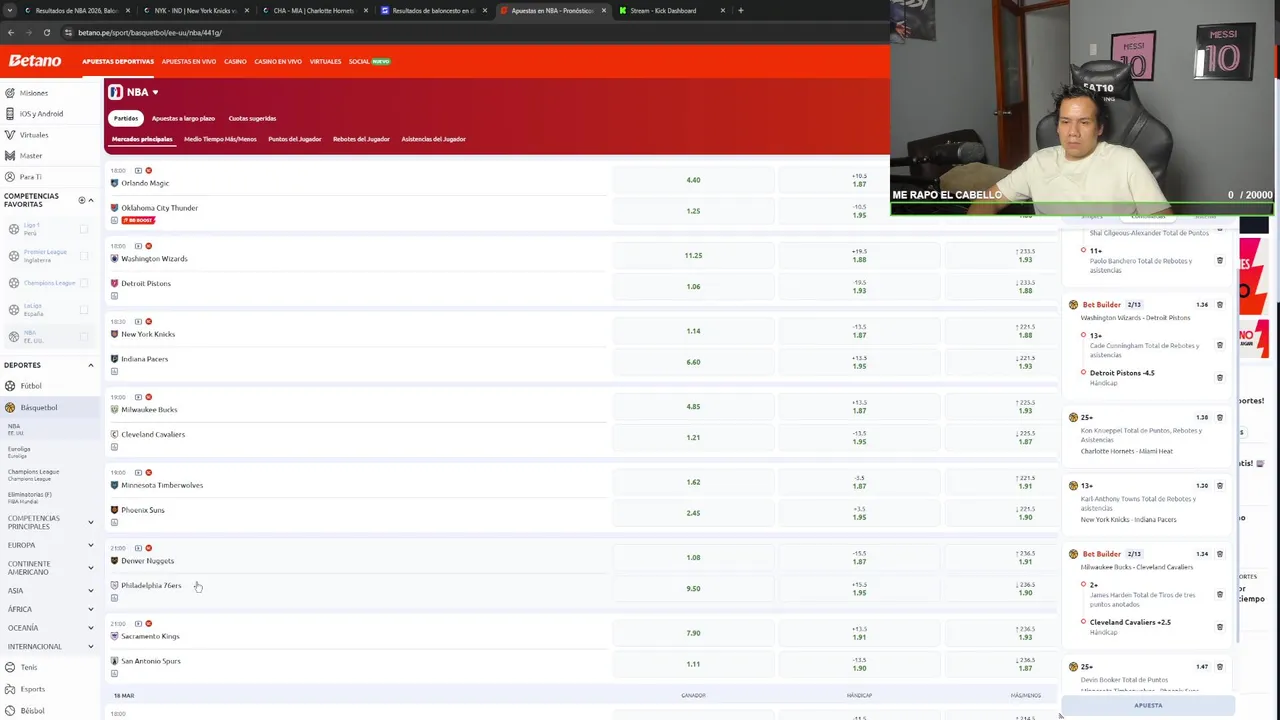Switch to Puntos del Jugador market
The width and height of the screenshot is (1280, 720).
pyautogui.click(x=295, y=139)
